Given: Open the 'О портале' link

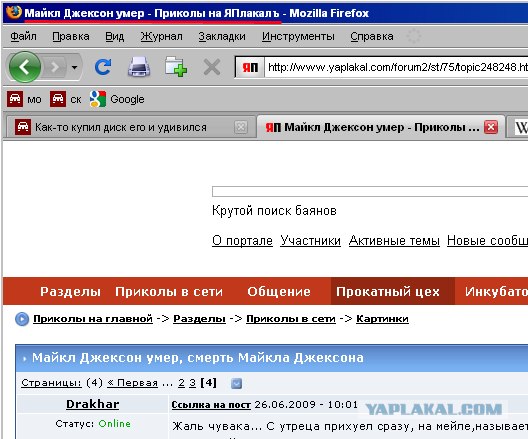Looking at the screenshot, I should click(242, 241).
